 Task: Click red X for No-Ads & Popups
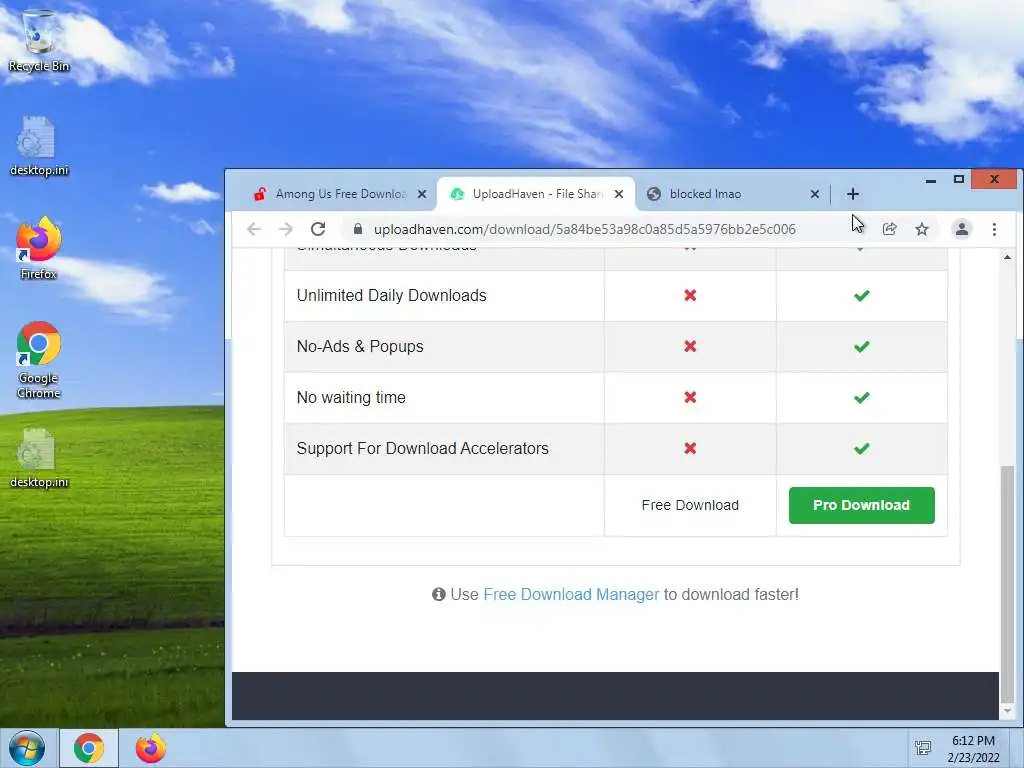click(x=690, y=347)
